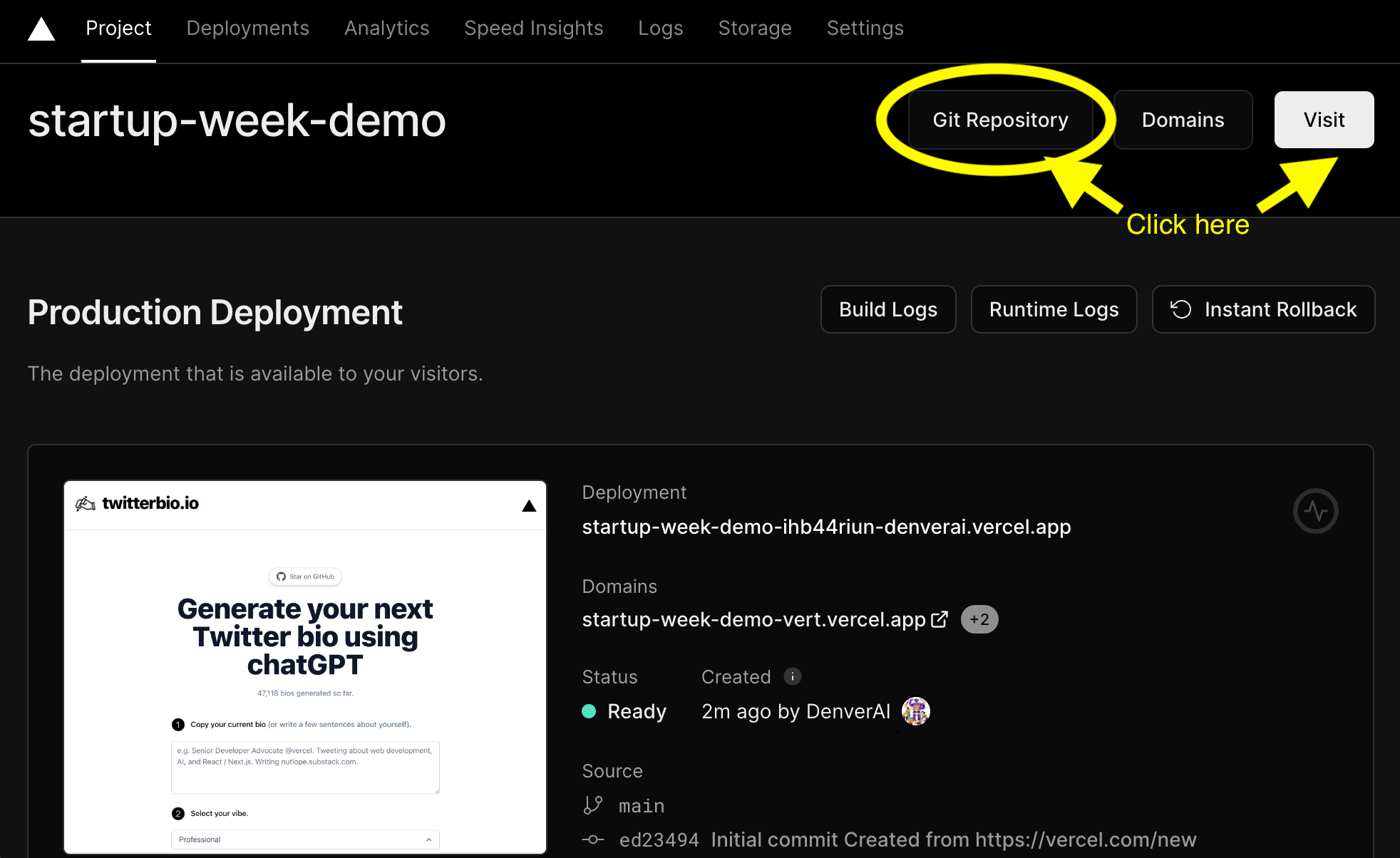Image resolution: width=1400 pixels, height=858 pixels.
Task: Click the Visit button
Action: 1326,119
